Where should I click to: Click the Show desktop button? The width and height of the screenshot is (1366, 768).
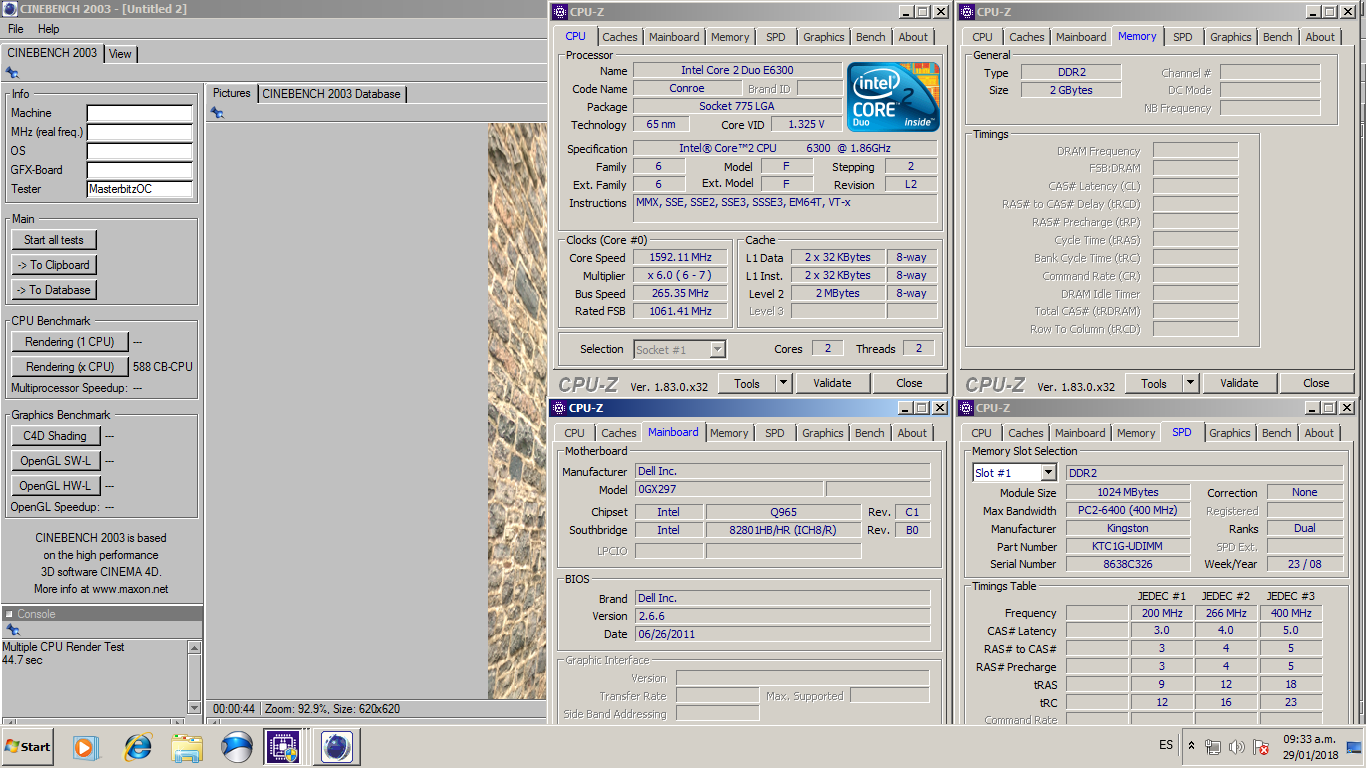pos(1354,746)
